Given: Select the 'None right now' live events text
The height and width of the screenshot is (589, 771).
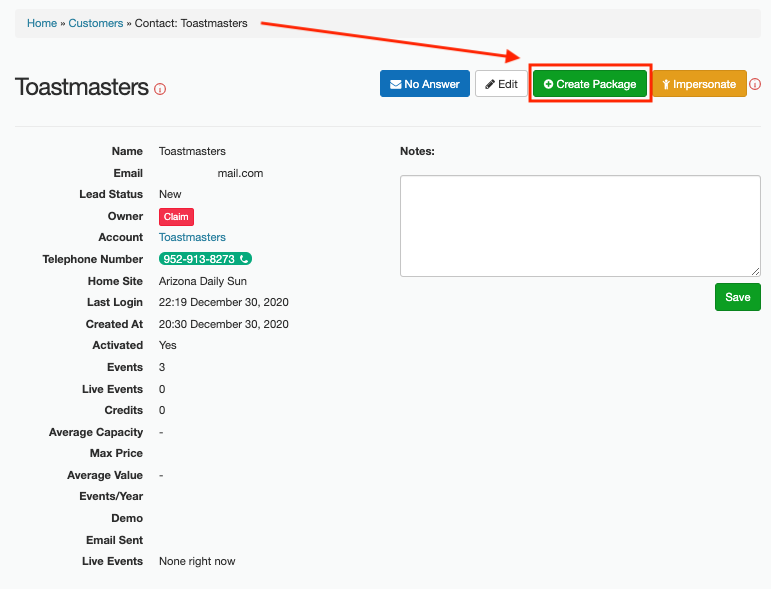Looking at the screenshot, I should [x=197, y=561].
